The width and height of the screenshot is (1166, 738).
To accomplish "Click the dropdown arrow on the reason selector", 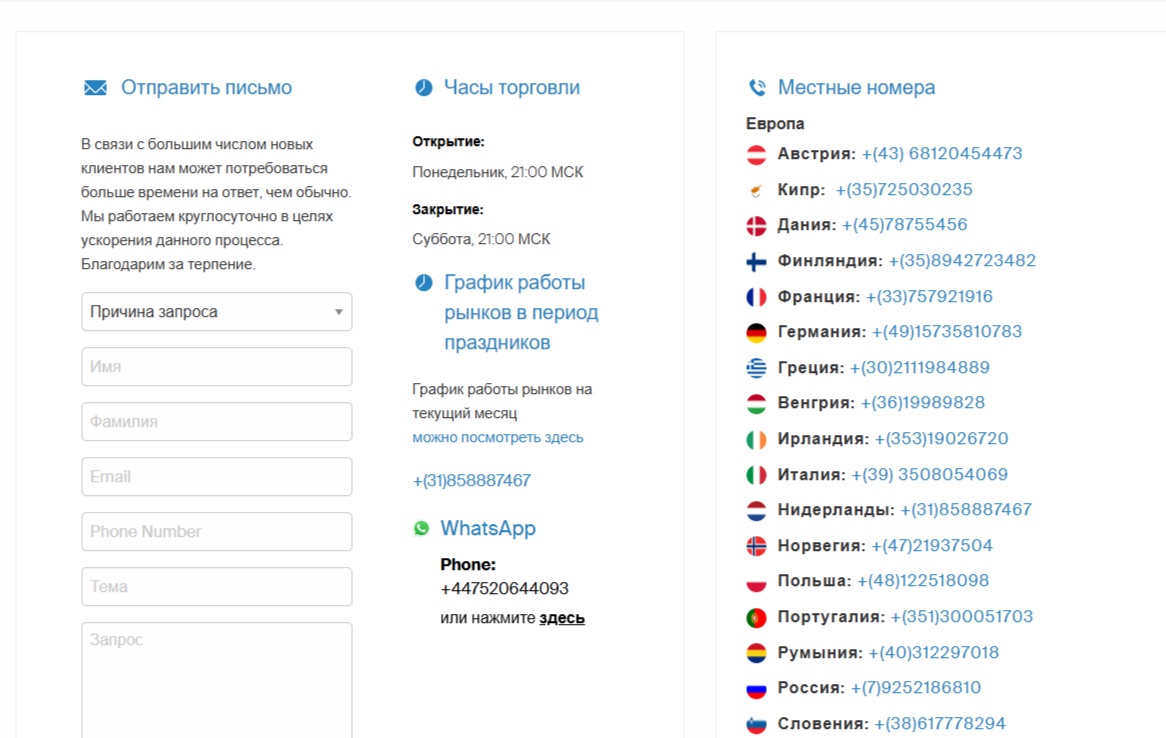I will click(x=340, y=311).
